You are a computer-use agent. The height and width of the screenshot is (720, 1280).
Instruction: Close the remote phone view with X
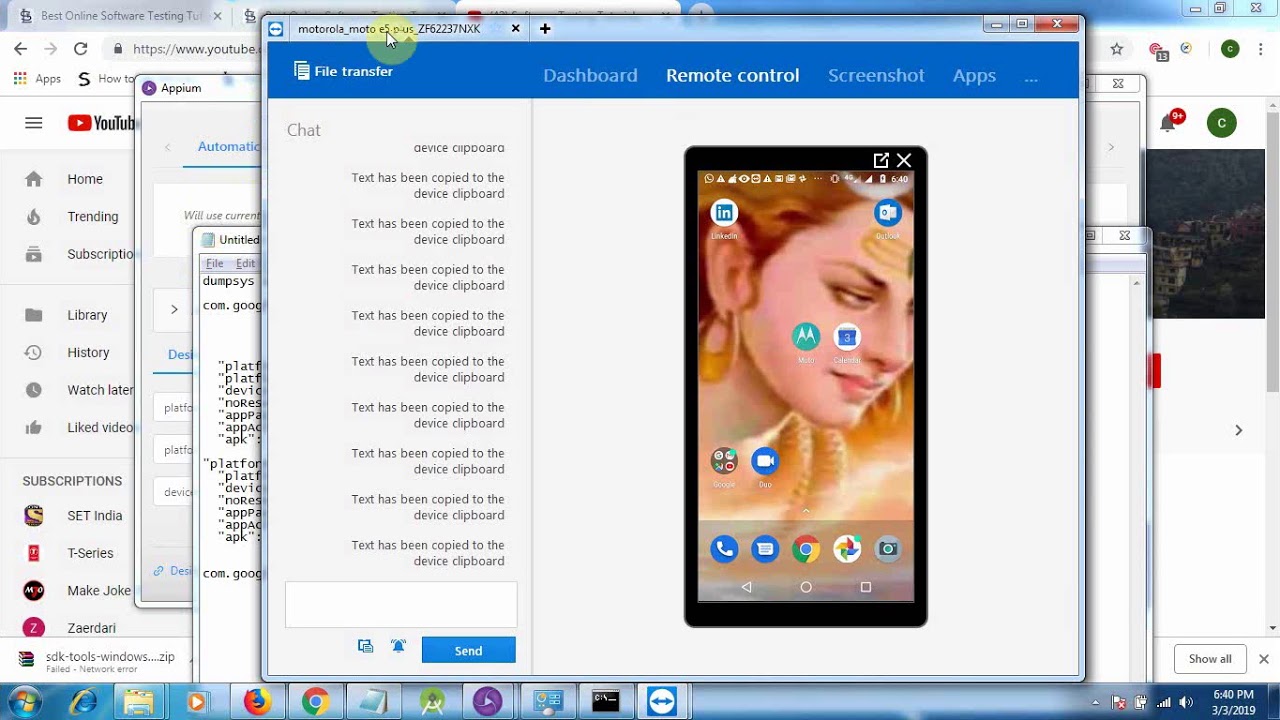pyautogui.click(x=904, y=160)
